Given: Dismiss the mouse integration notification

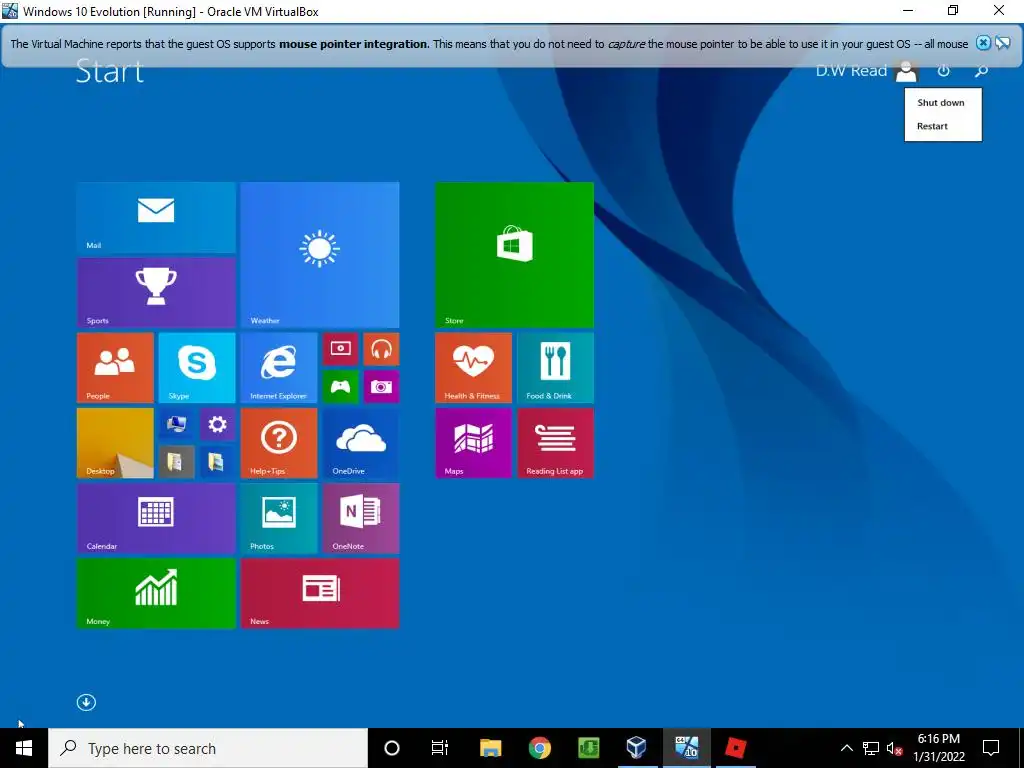Looking at the screenshot, I should point(983,43).
